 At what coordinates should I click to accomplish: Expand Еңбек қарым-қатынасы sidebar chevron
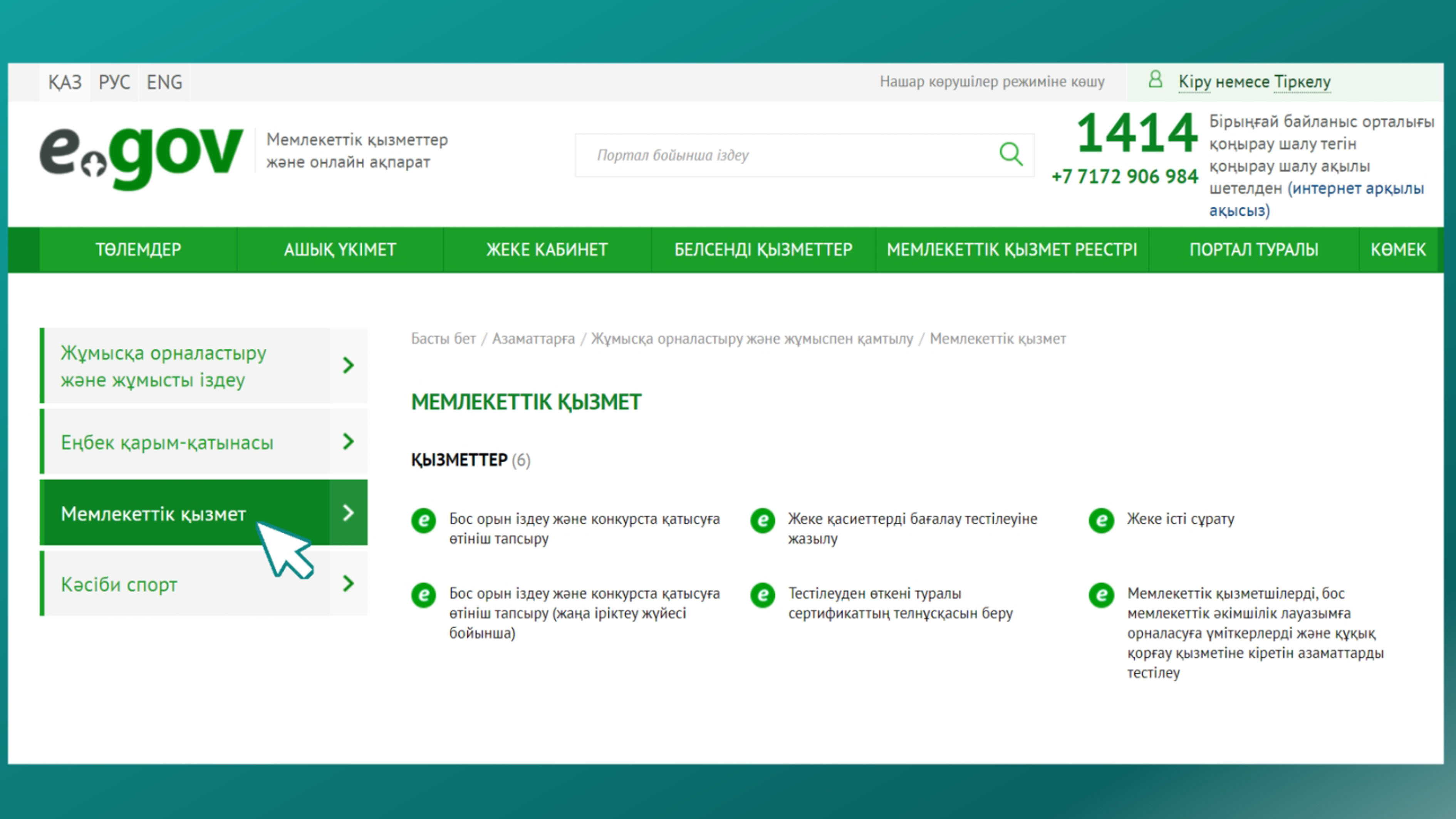(x=348, y=441)
